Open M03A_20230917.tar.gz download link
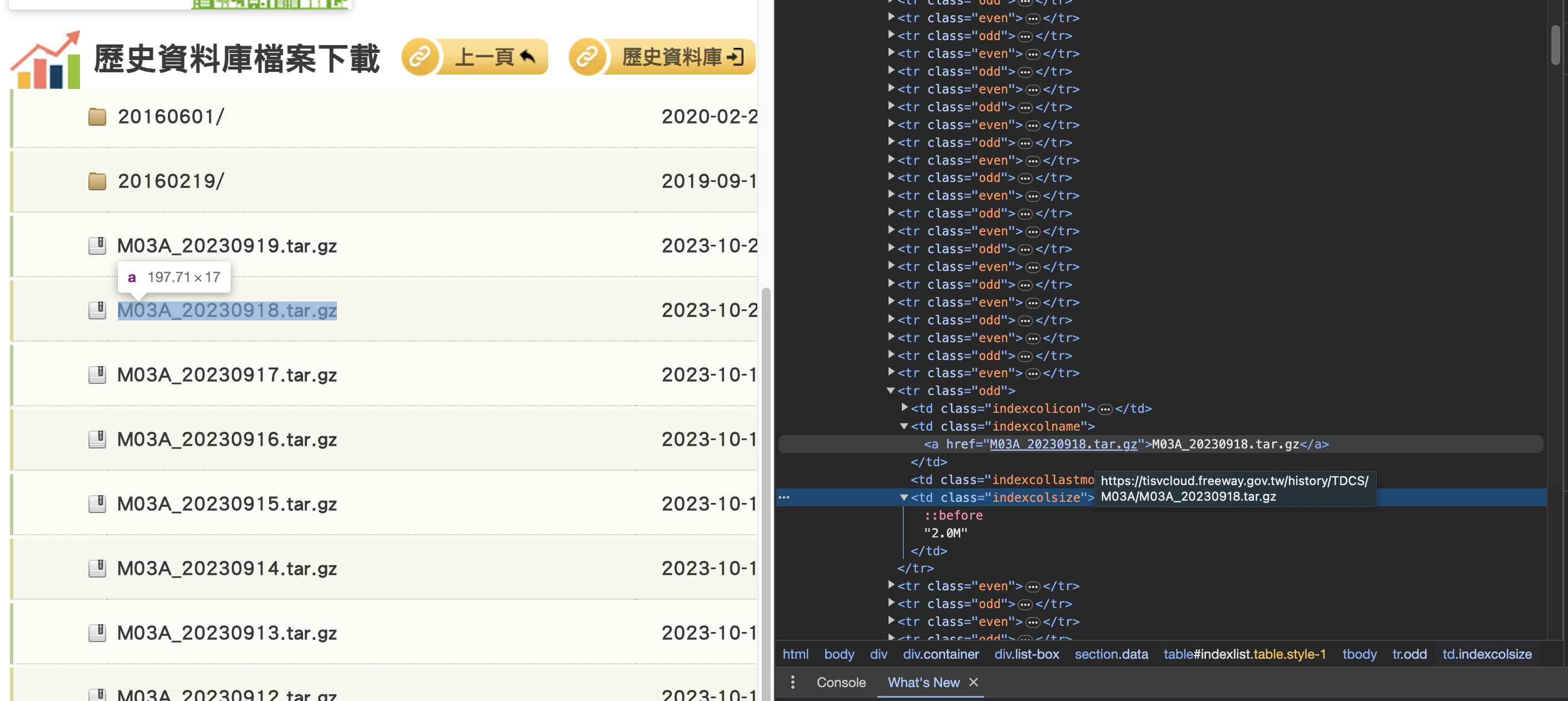The height and width of the screenshot is (701, 1568). pos(226,374)
